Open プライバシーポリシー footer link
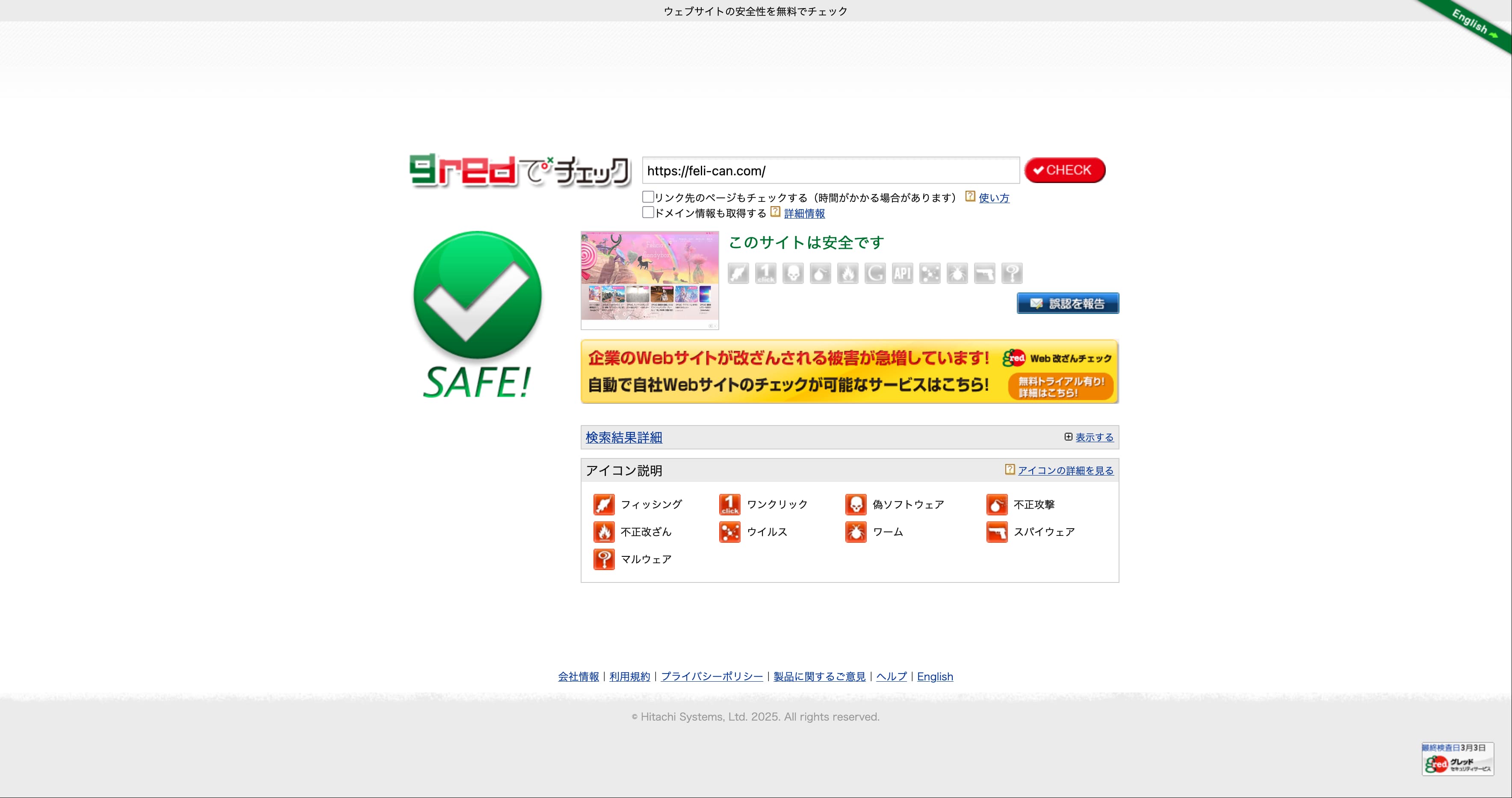 pos(712,677)
